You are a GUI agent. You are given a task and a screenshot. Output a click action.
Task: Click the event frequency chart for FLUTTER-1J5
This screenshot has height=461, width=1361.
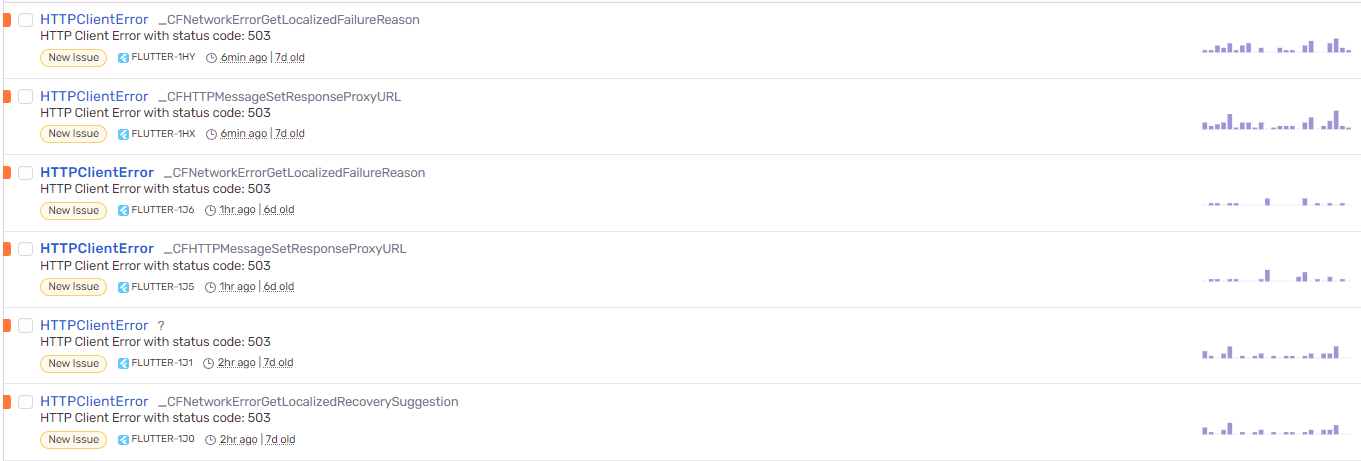(1277, 274)
